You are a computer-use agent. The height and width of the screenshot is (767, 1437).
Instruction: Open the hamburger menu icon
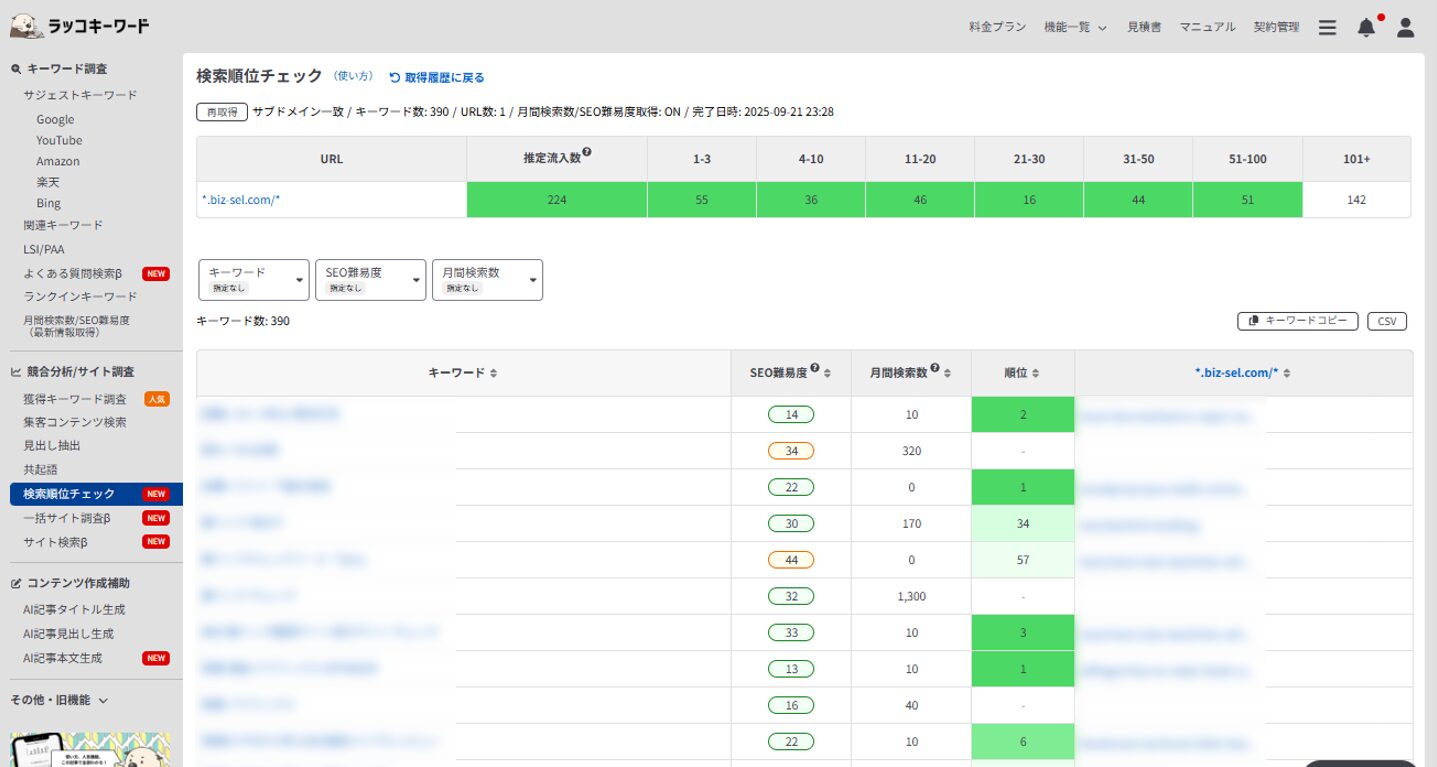1327,28
